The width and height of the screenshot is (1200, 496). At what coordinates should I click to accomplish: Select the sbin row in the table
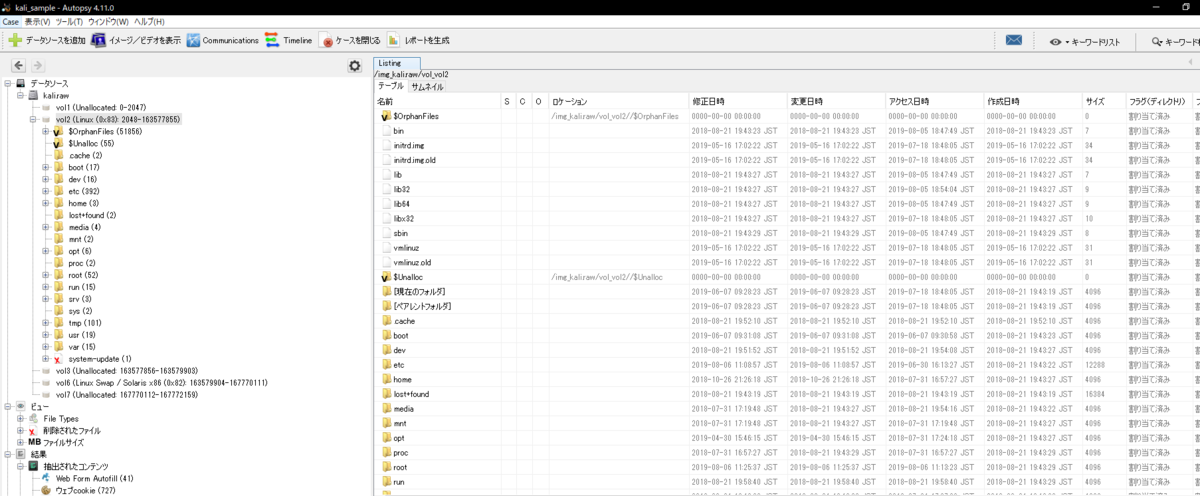[786, 233]
